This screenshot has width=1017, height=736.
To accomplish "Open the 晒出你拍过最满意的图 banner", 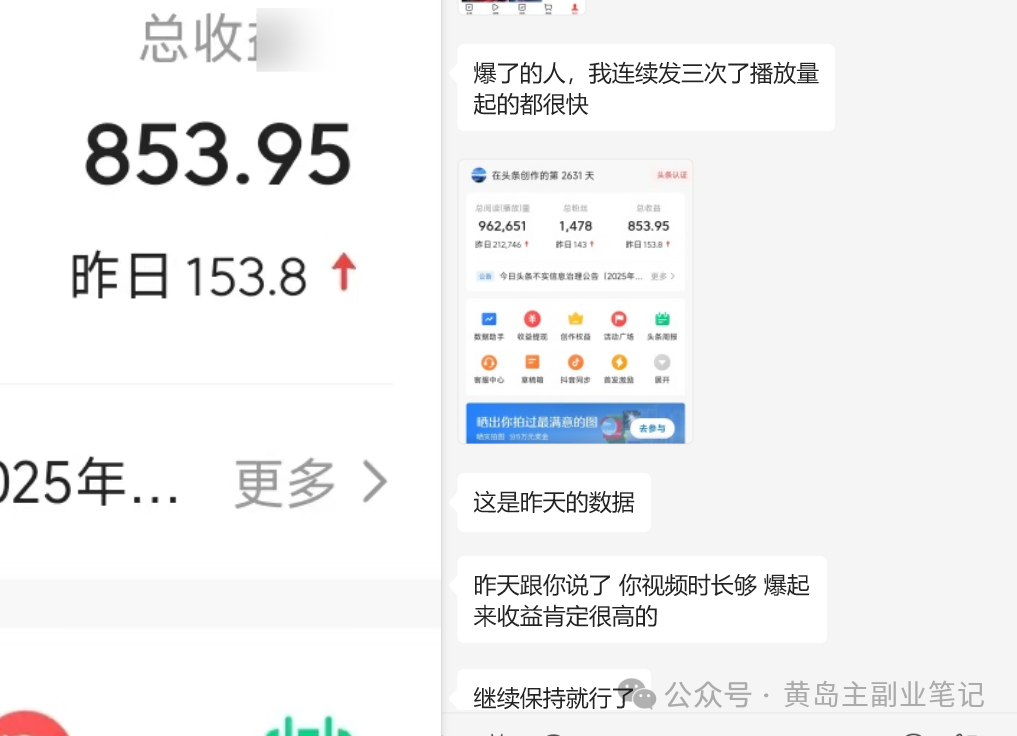I will (x=575, y=423).
